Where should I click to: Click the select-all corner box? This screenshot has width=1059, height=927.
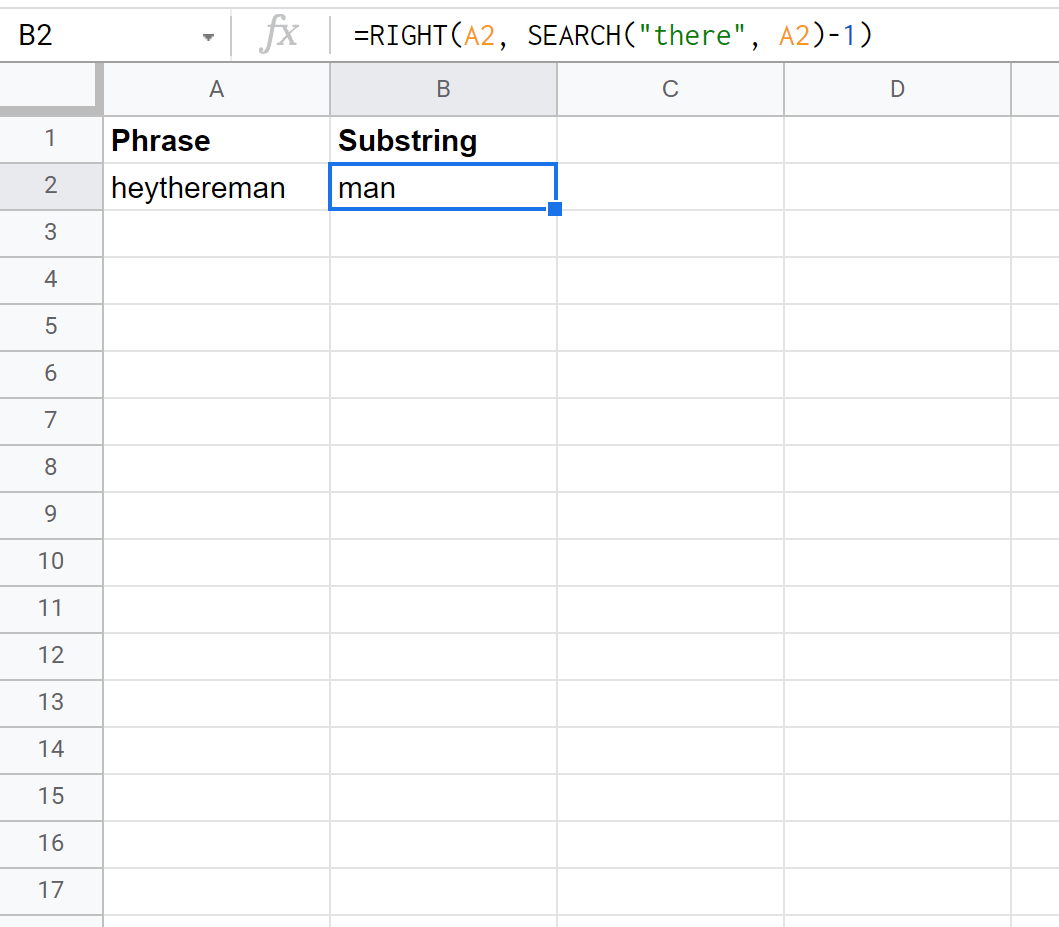(50, 88)
